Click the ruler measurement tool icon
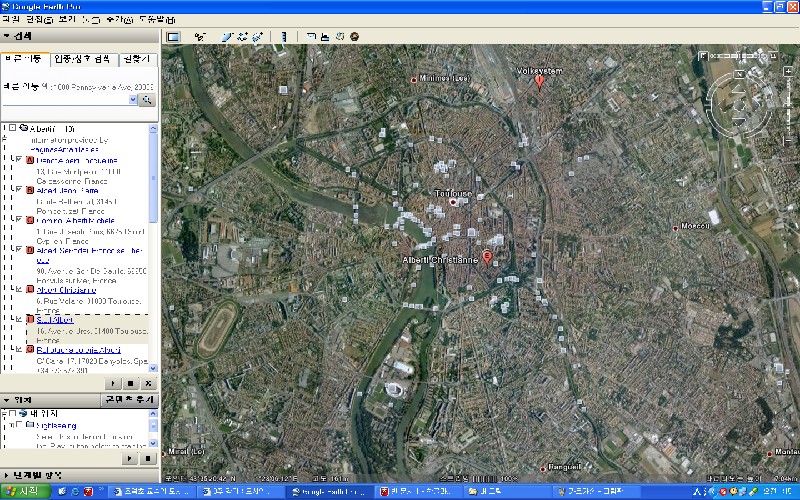The width and height of the screenshot is (800, 500). click(284, 37)
